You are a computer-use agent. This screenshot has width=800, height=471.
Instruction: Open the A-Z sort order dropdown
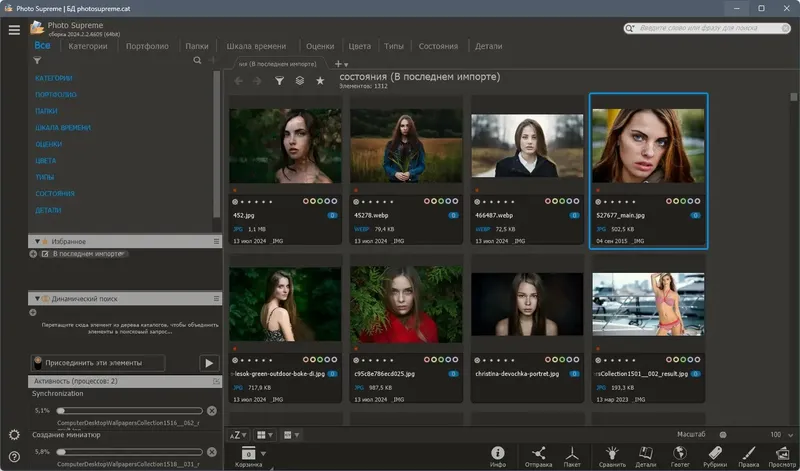click(238, 435)
